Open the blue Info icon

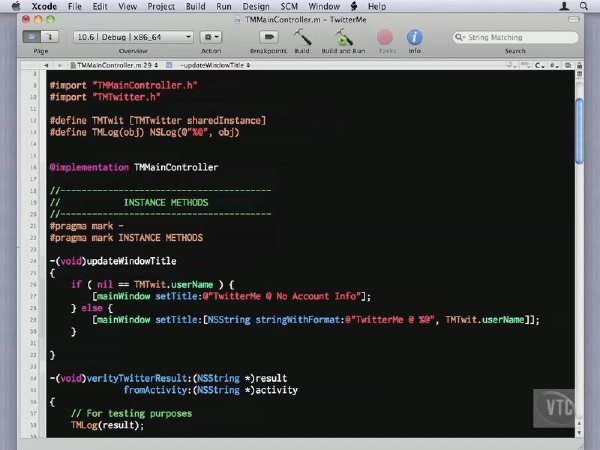(x=414, y=38)
